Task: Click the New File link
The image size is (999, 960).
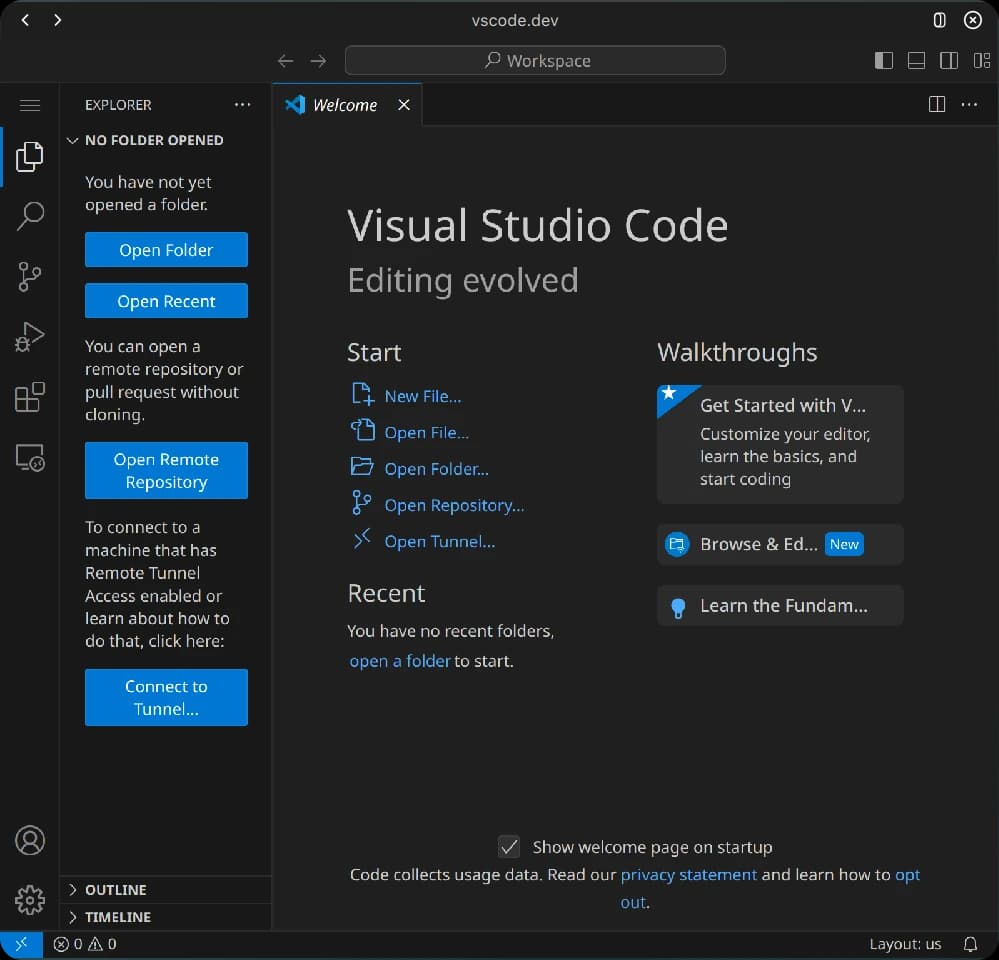Action: point(422,396)
